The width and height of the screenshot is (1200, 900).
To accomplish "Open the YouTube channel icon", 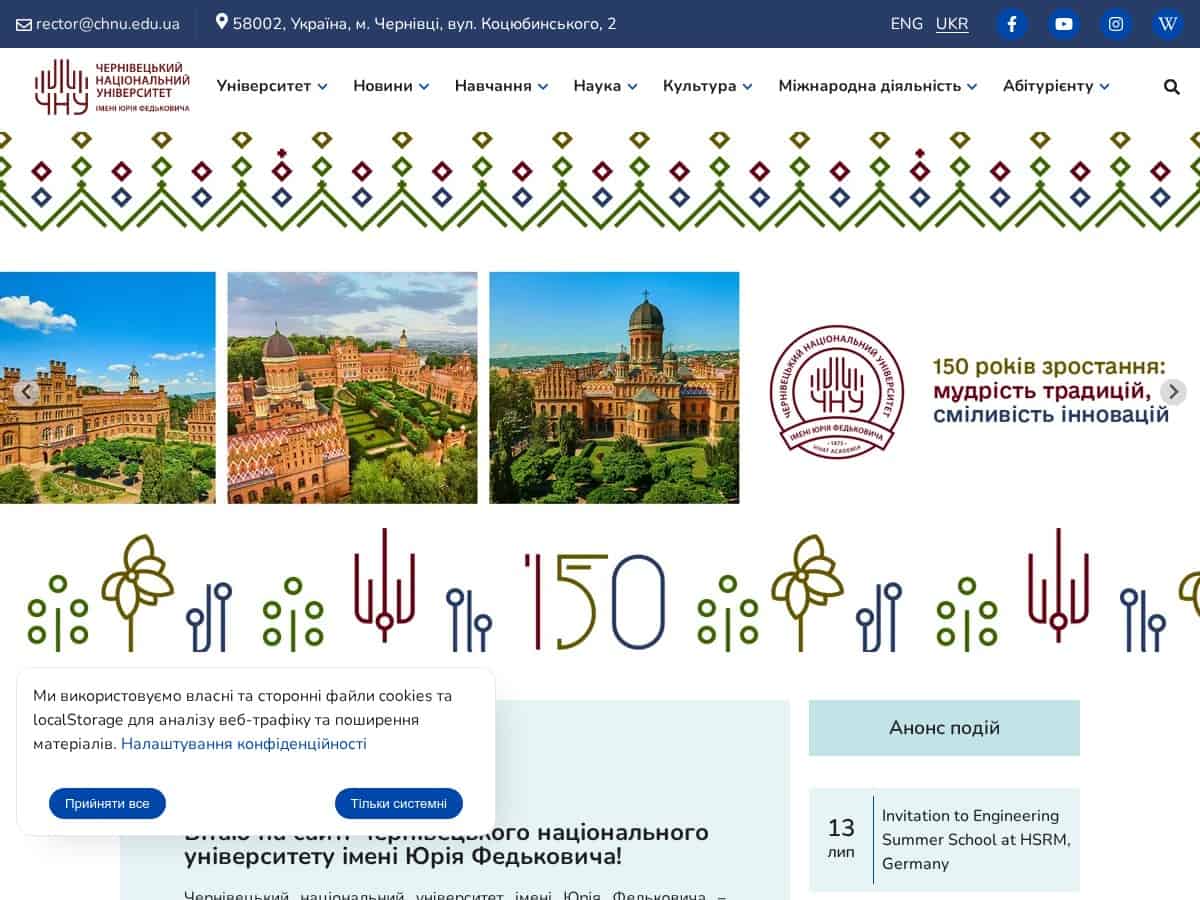I will pyautogui.click(x=1064, y=24).
